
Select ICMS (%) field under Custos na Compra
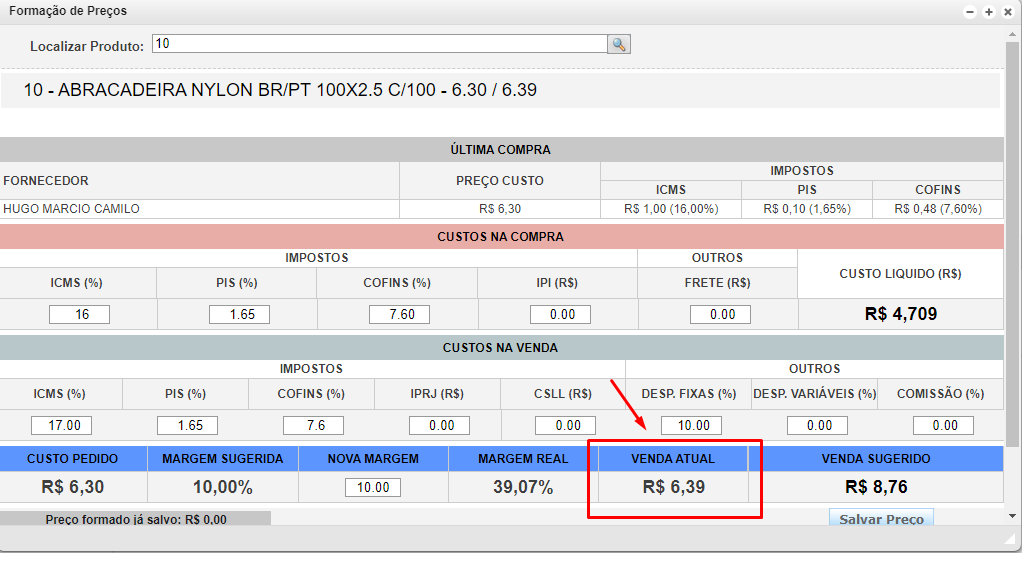[79, 314]
